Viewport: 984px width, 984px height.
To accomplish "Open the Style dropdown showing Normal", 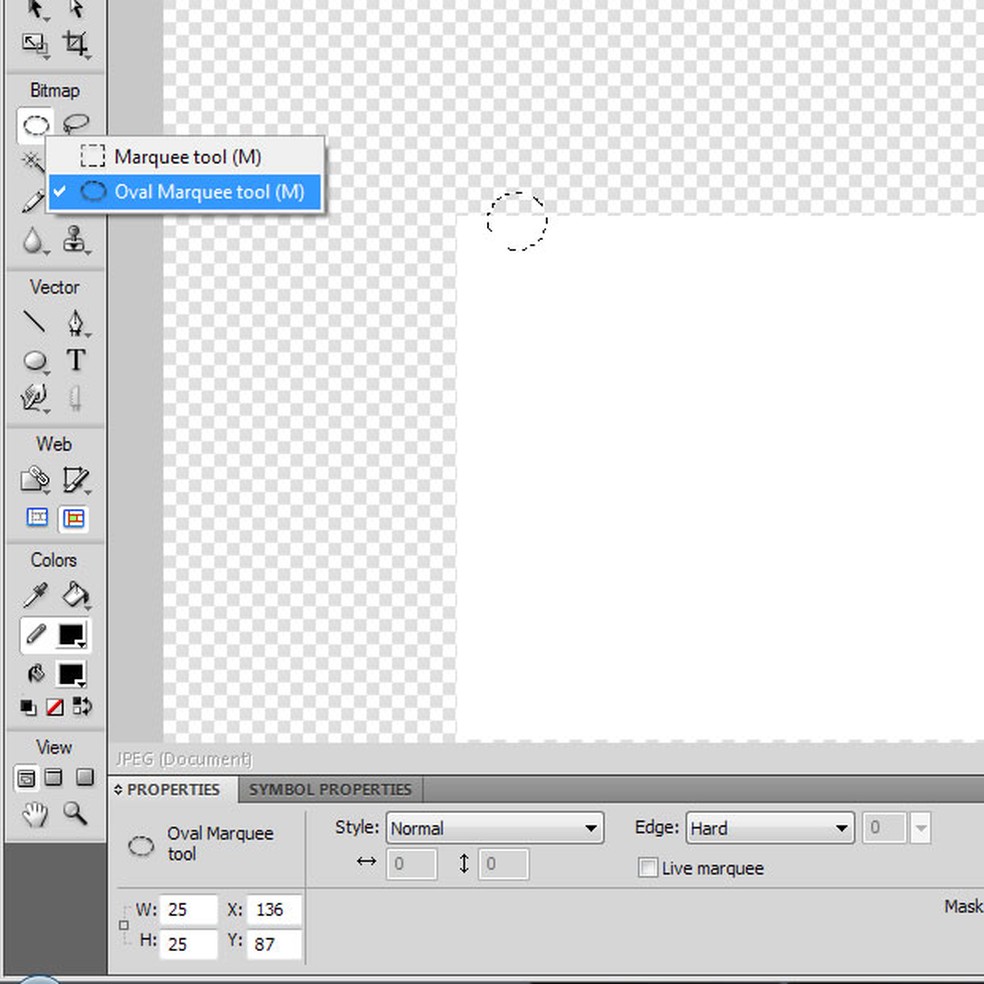I will click(494, 828).
